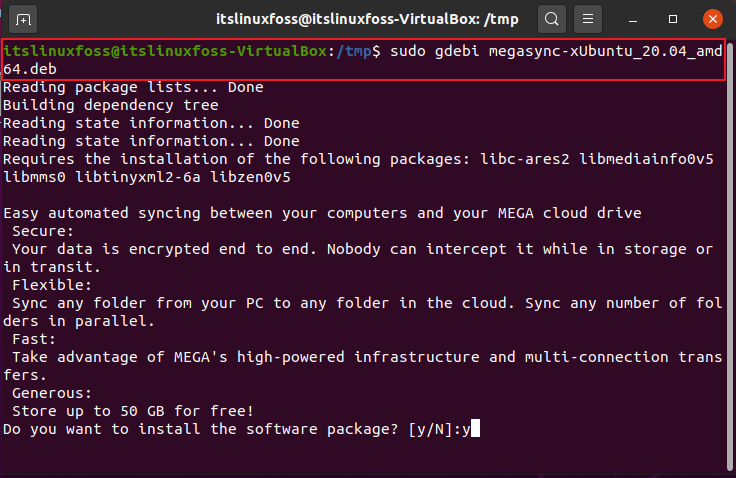Close the terminal with the red X
The height and width of the screenshot is (478, 736).
pos(713,19)
